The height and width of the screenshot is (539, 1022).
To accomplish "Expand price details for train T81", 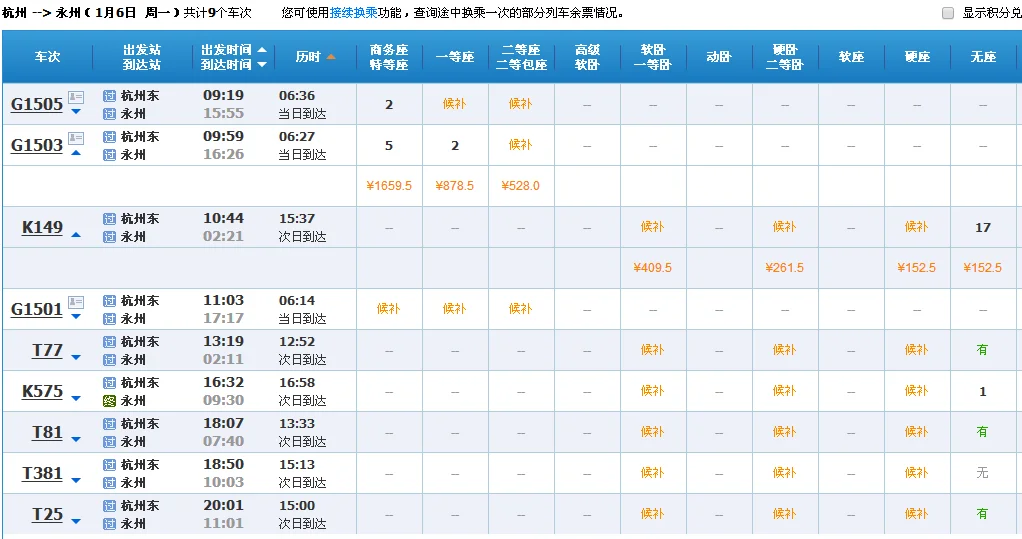I will click(76, 439).
